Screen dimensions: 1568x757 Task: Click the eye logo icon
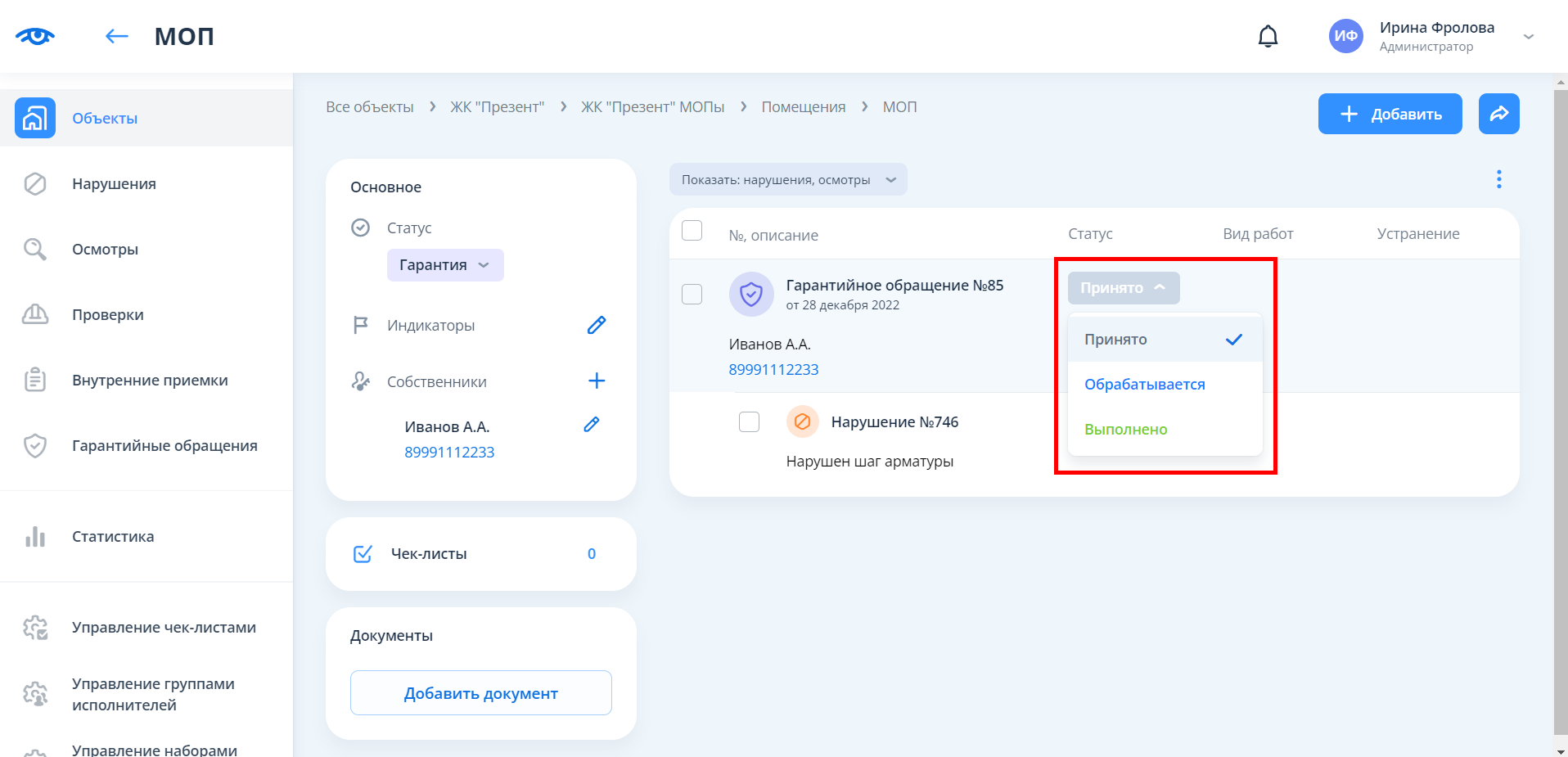(x=35, y=36)
